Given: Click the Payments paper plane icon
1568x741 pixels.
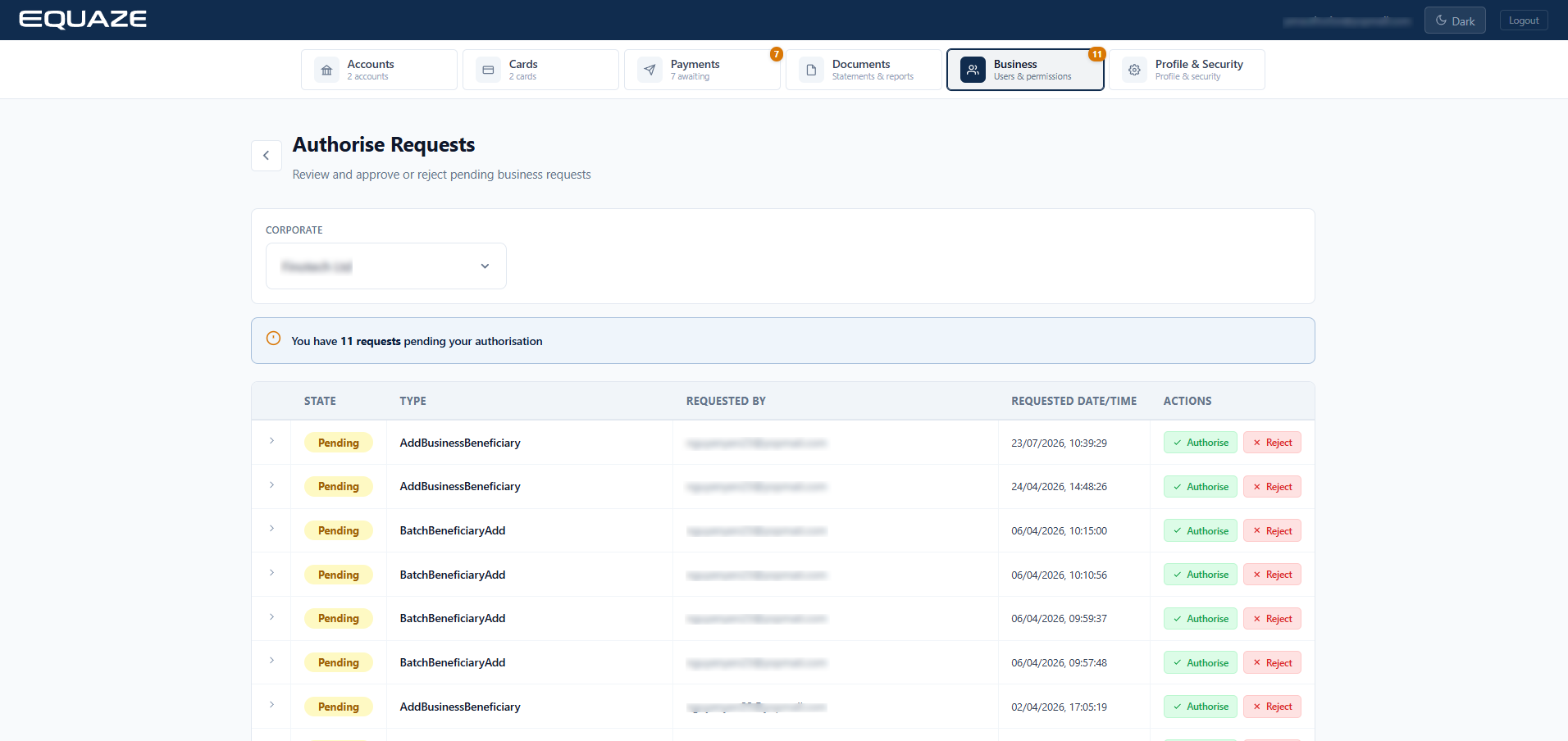Looking at the screenshot, I should (650, 70).
